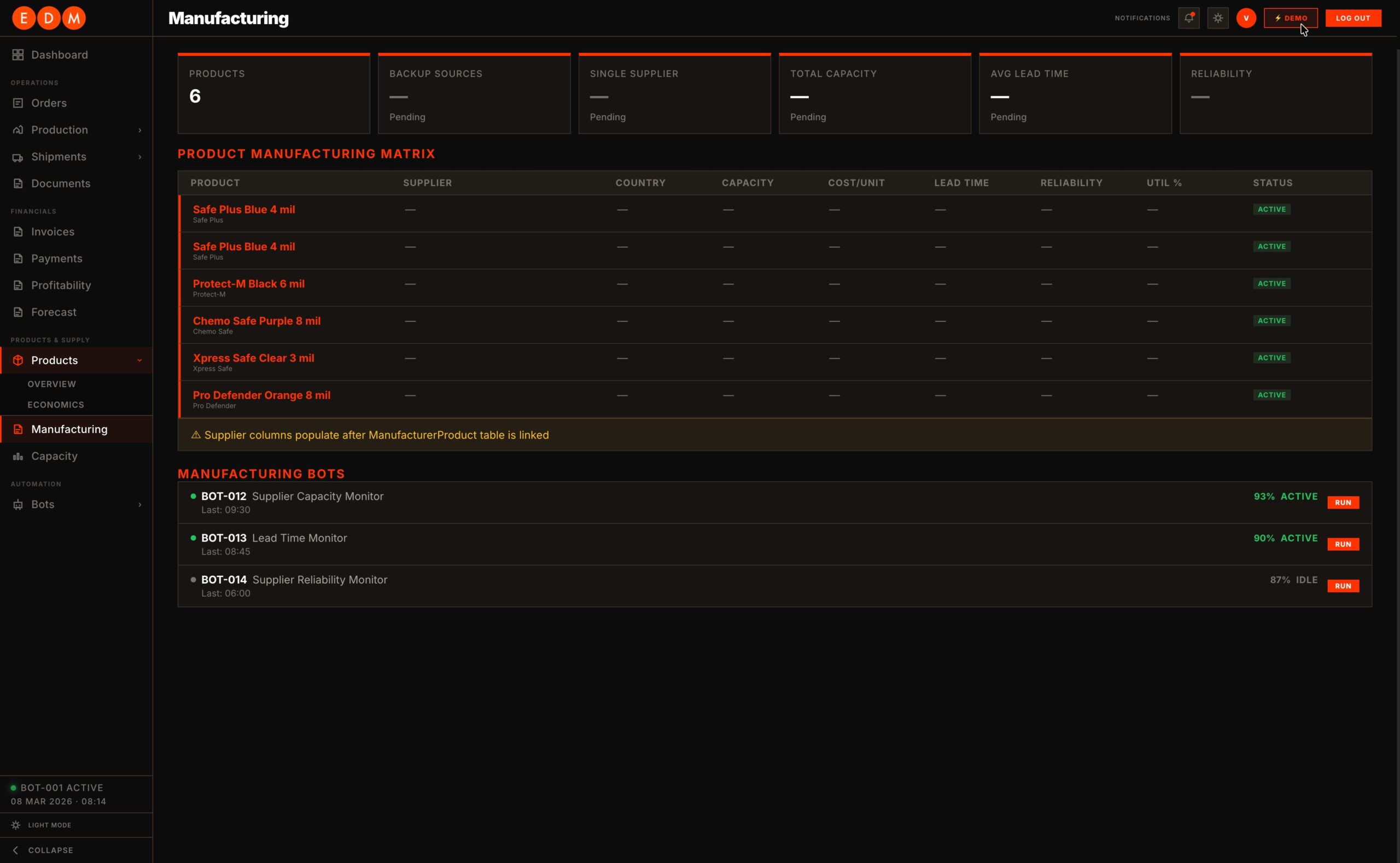1400x863 pixels.
Task: Click the Dashboard grid icon
Action: point(17,55)
